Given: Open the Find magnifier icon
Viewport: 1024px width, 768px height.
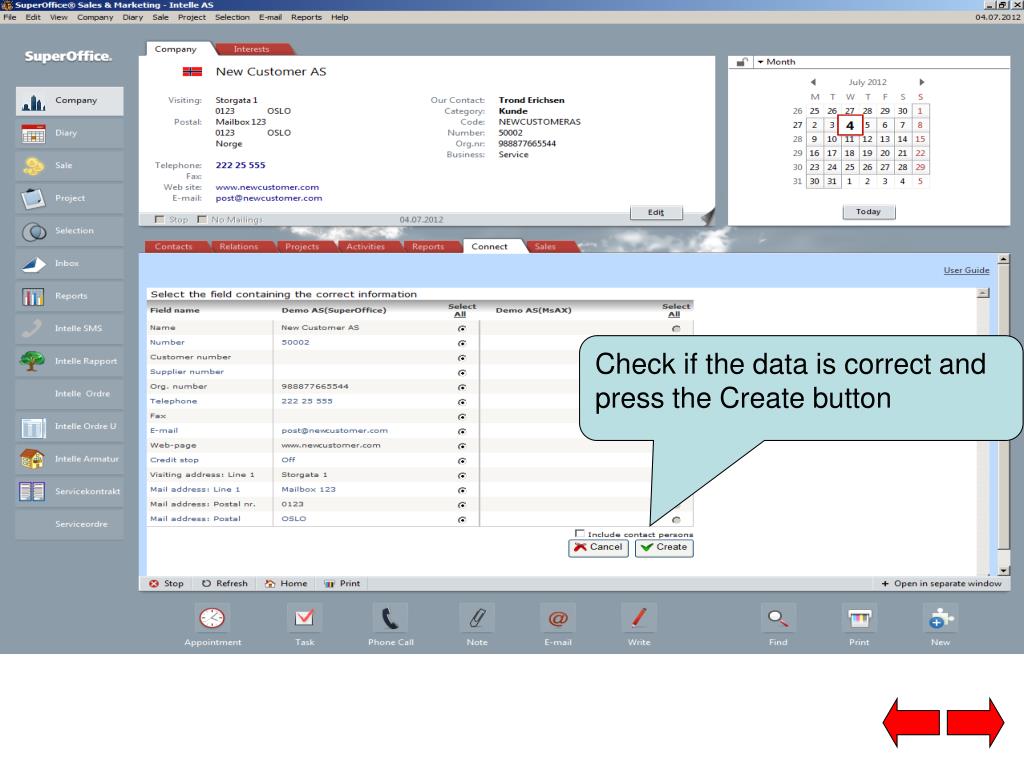Looking at the screenshot, I should click(778, 618).
